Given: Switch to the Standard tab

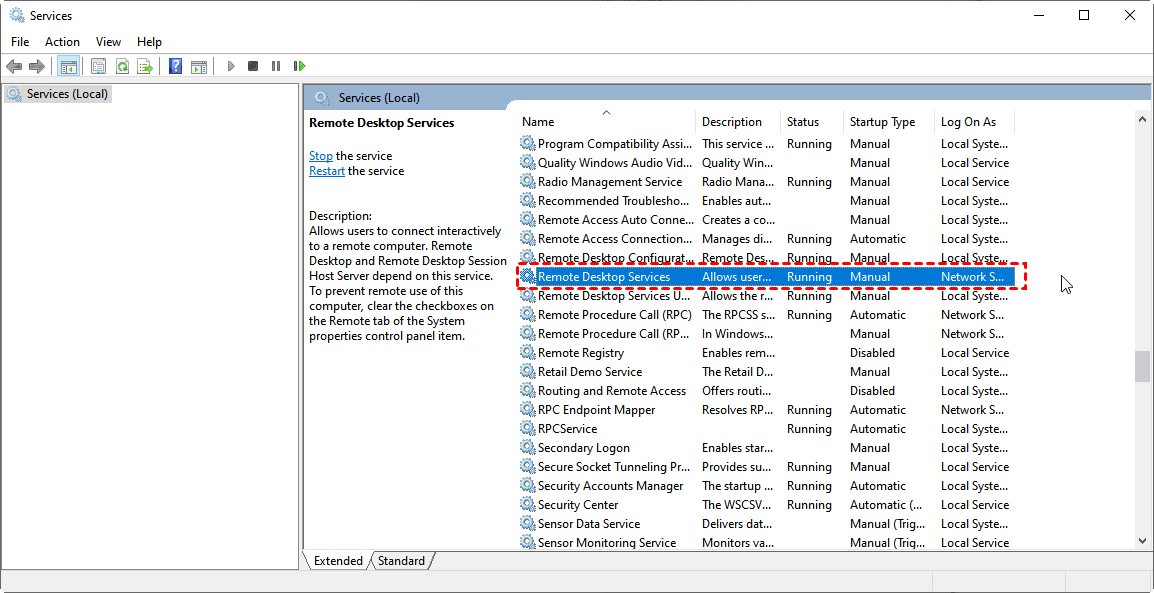Looking at the screenshot, I should (401, 561).
